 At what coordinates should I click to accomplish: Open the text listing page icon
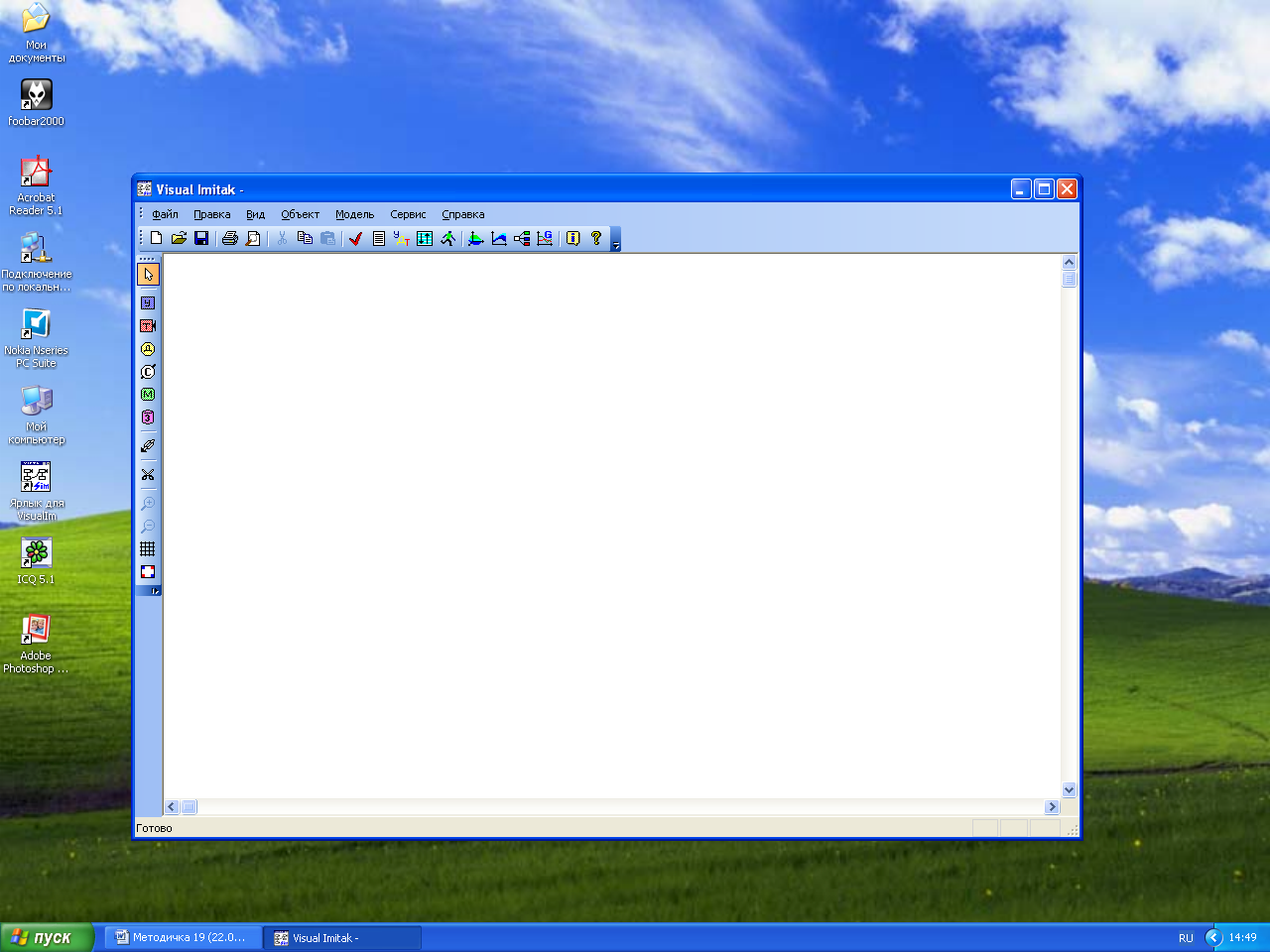[378, 238]
